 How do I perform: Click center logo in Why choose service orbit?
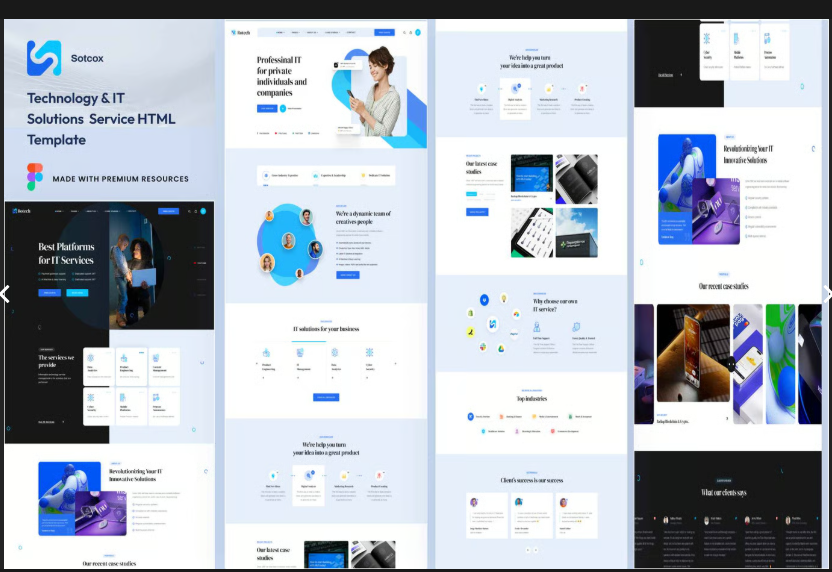pos(492,324)
